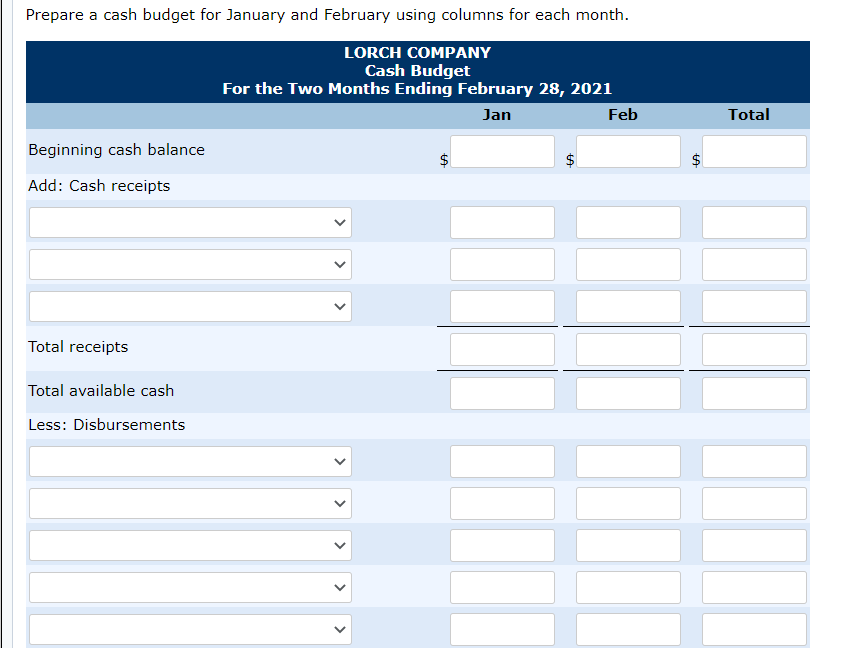The image size is (842, 648).
Task: Select the Feb beginning cash balance field
Action: coord(628,151)
